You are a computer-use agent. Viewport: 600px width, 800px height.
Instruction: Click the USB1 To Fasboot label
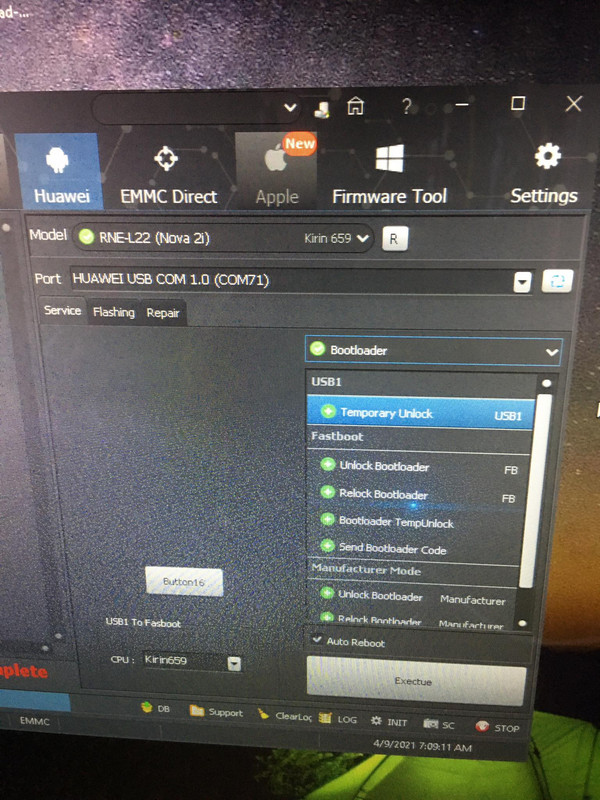143,622
